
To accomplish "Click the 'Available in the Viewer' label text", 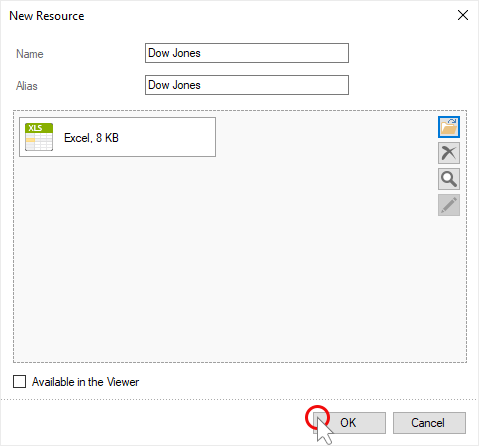I will (85, 382).
